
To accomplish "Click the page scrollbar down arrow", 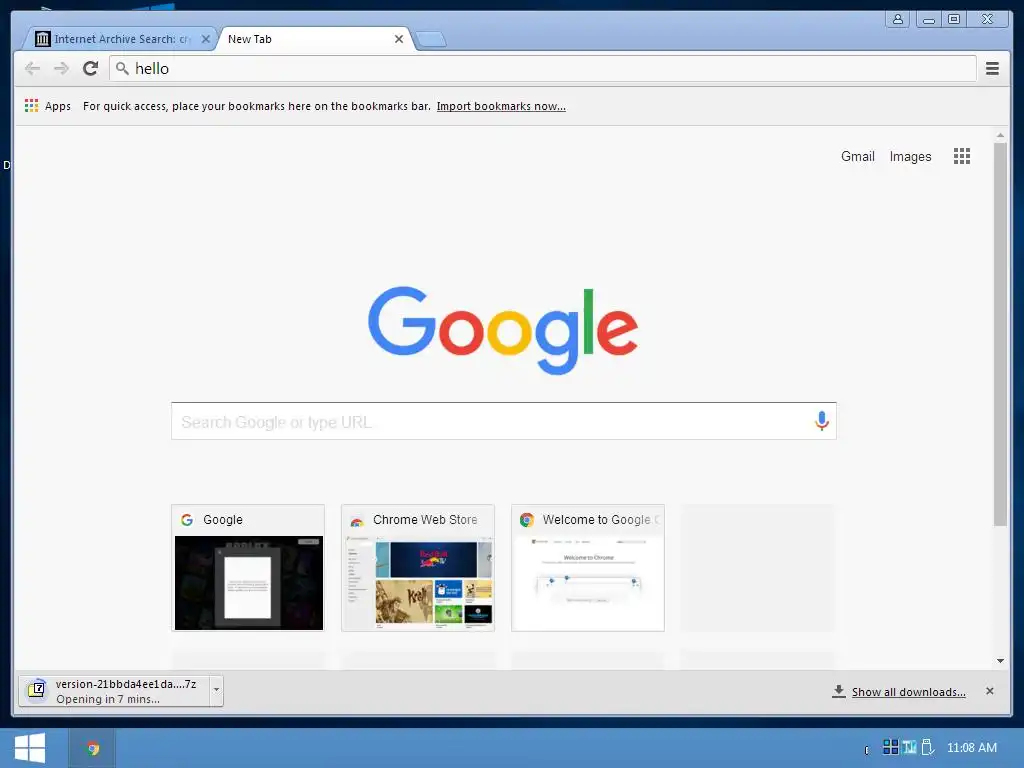I will 1000,661.
